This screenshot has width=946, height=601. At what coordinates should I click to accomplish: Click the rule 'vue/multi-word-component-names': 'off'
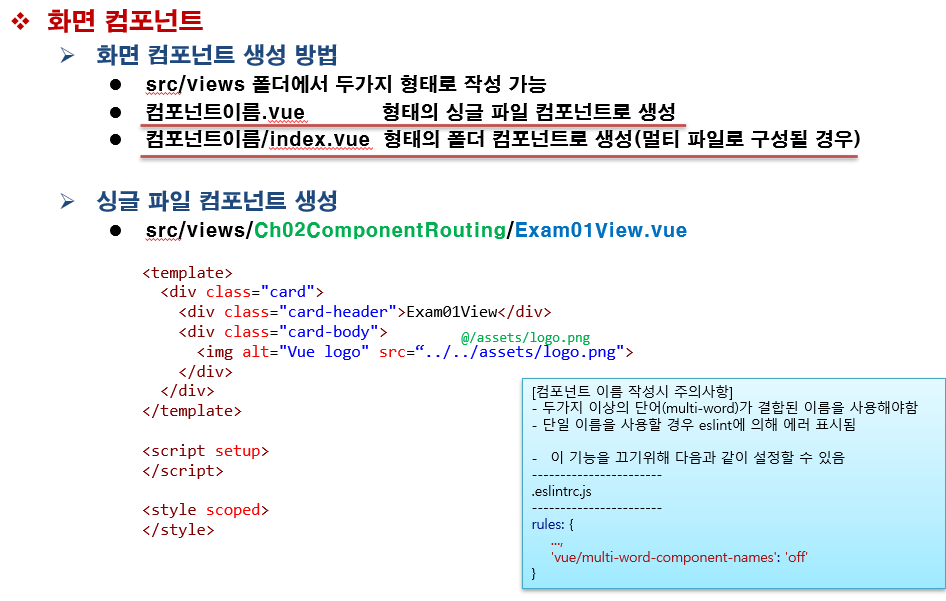point(679,557)
